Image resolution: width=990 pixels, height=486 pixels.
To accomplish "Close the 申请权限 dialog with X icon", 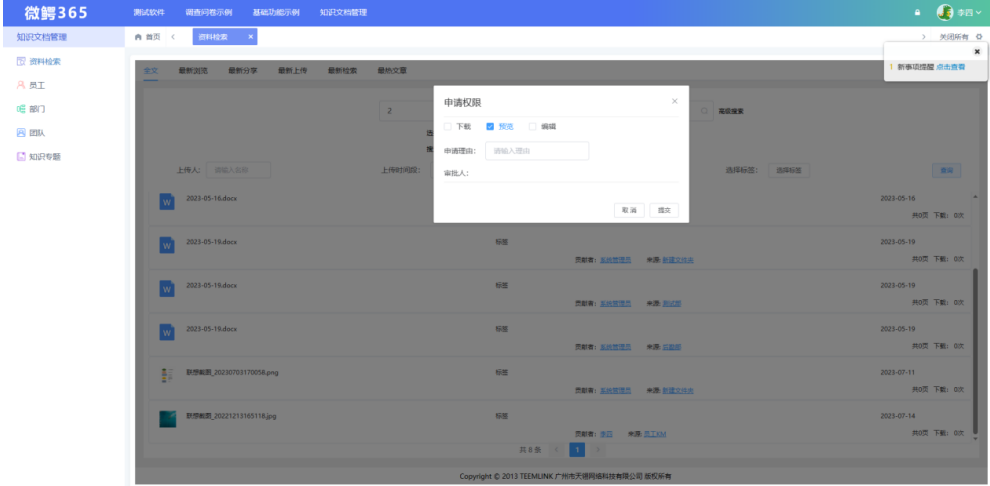I will pos(674,102).
